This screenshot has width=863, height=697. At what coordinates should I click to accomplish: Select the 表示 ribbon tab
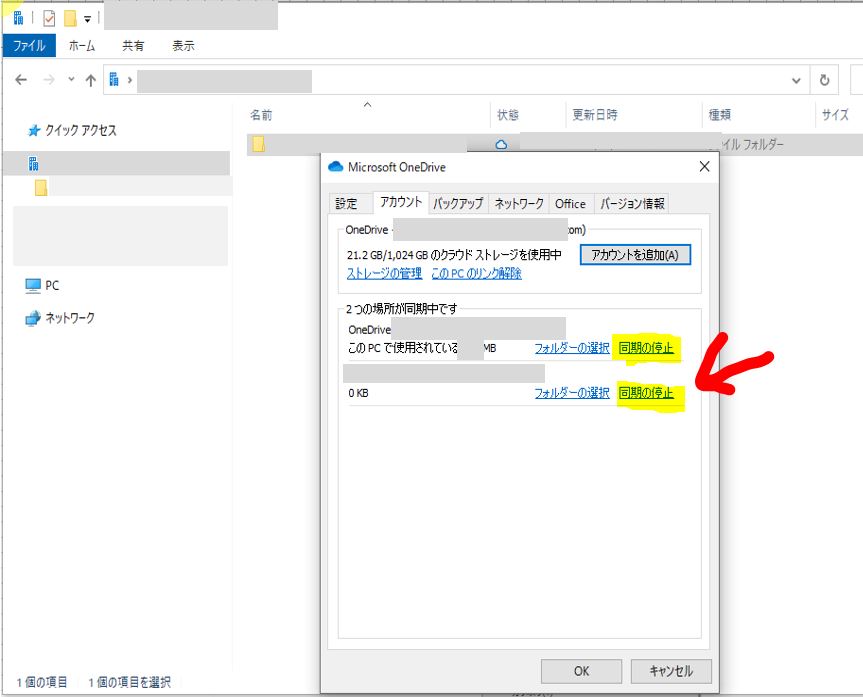[x=183, y=46]
